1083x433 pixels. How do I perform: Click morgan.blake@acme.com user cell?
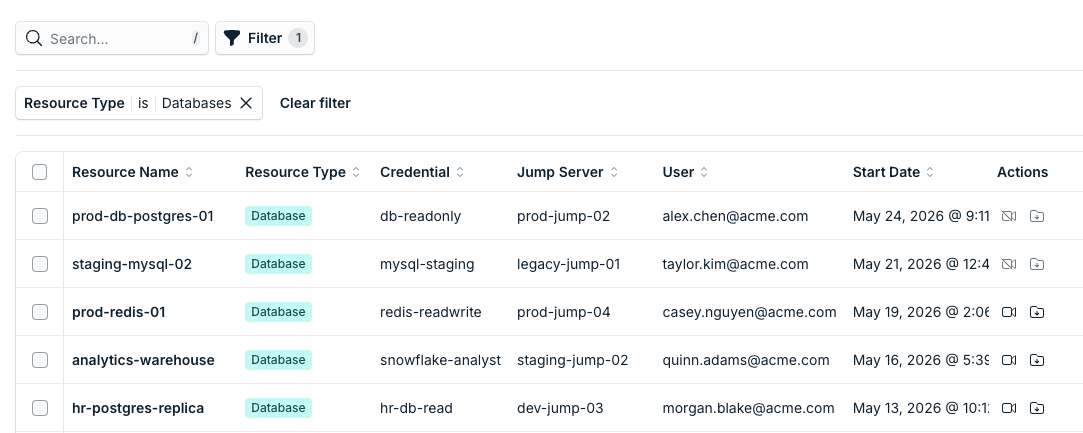748,408
